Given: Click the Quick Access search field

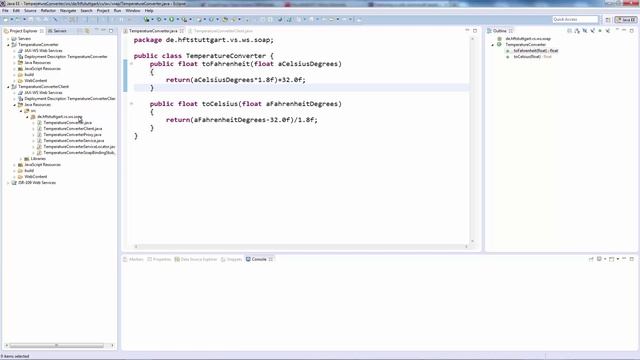Looking at the screenshot, I should point(575,20).
